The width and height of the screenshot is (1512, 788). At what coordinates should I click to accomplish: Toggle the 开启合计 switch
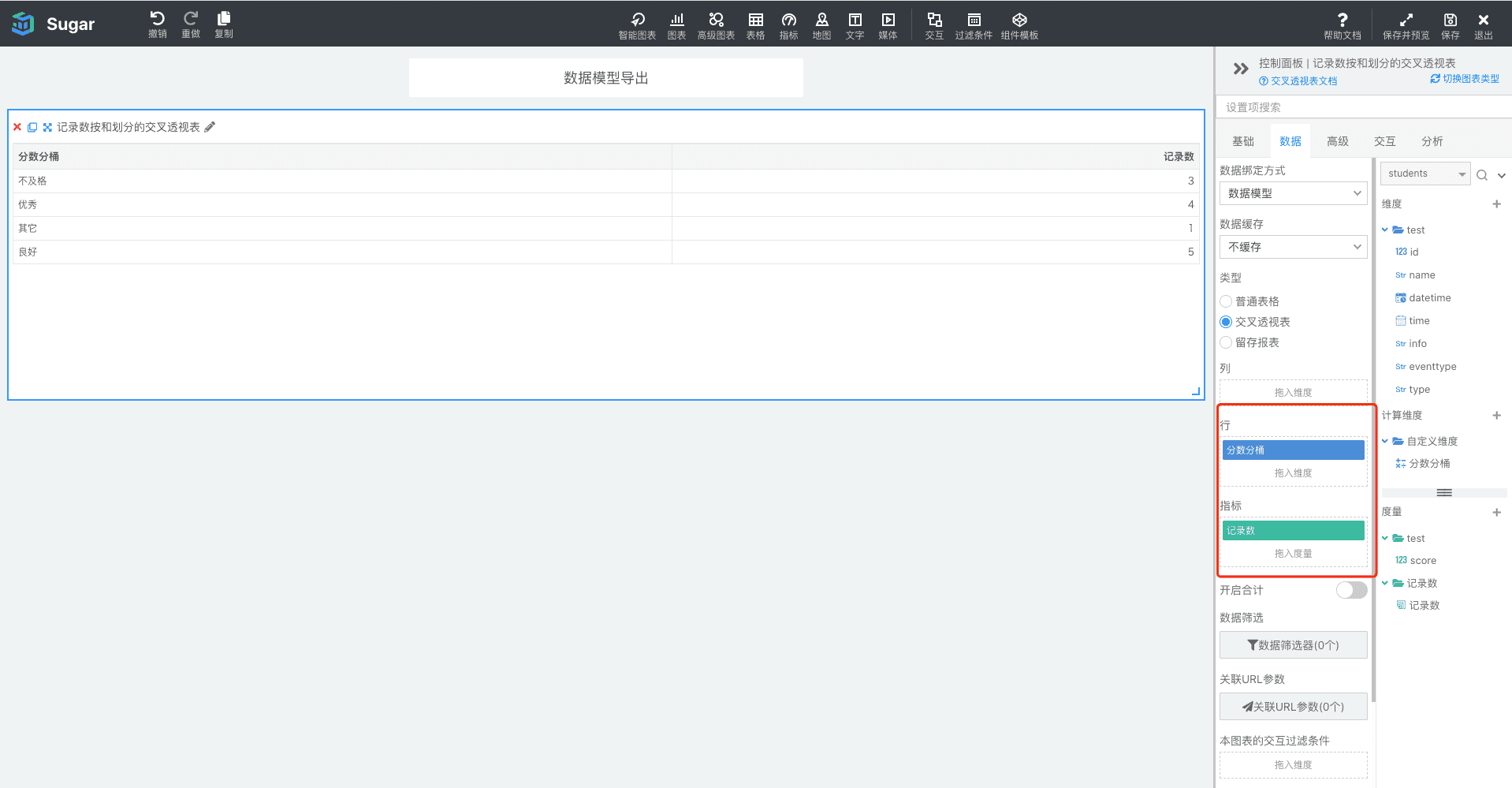(x=1351, y=590)
